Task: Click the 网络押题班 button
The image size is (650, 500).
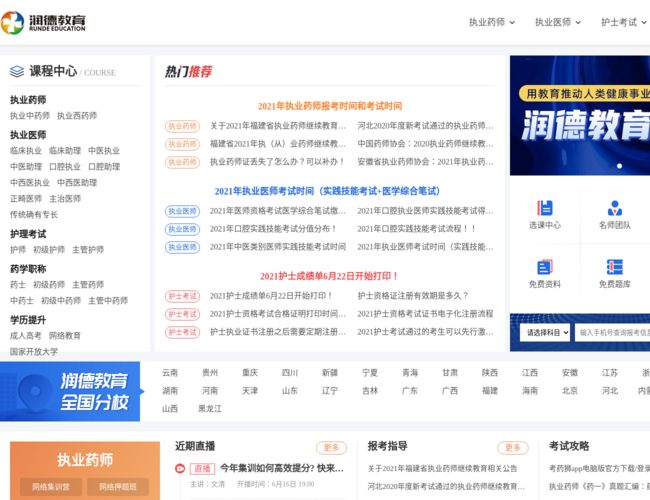Action: pos(118,487)
